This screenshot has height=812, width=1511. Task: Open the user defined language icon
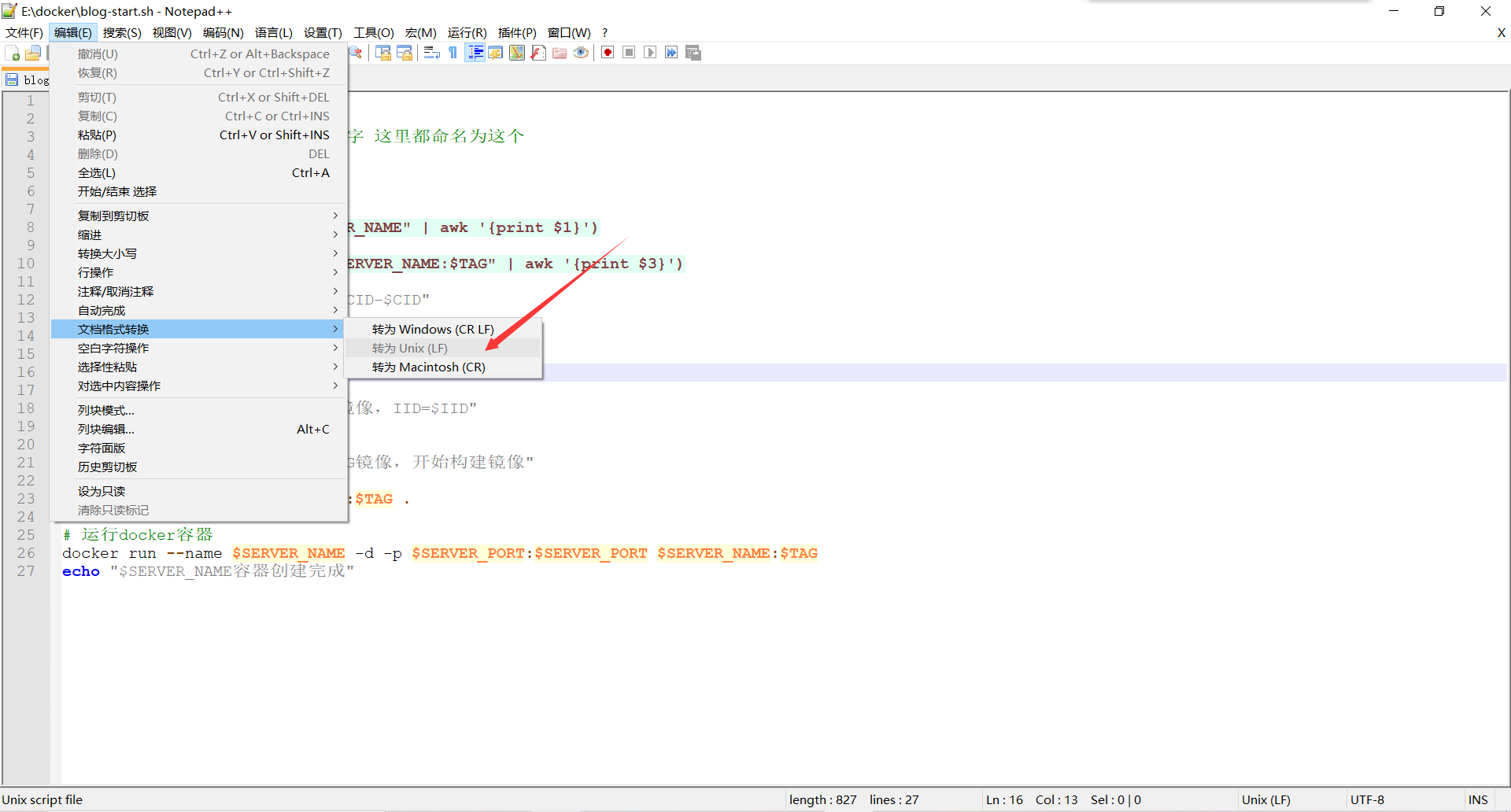tap(496, 53)
